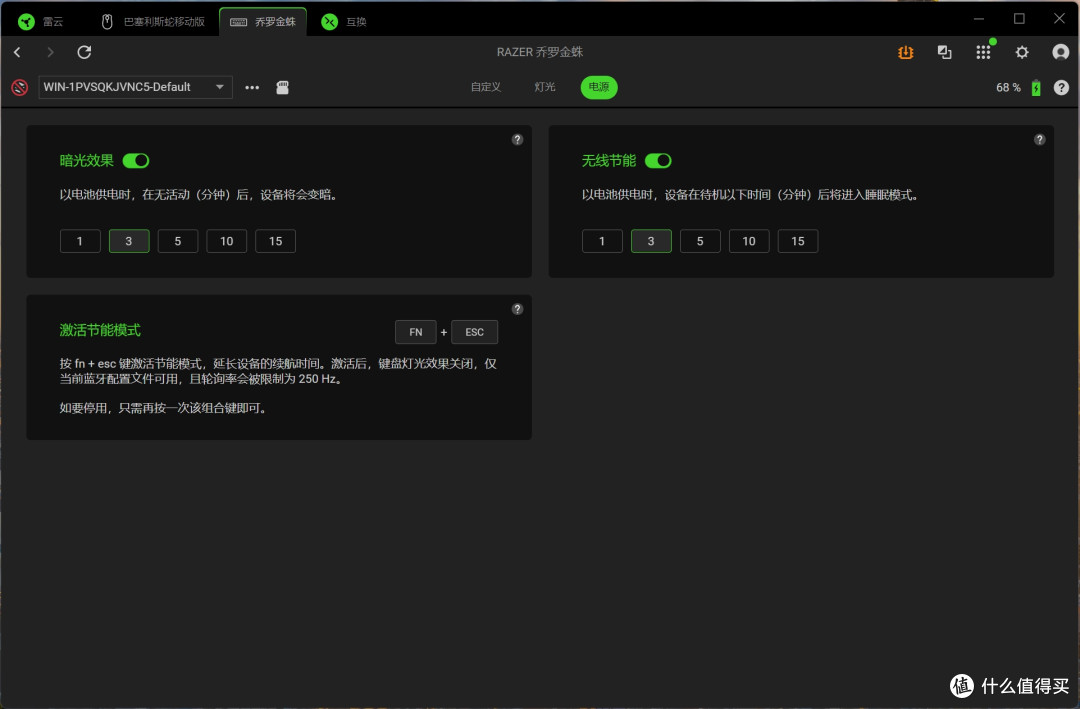This screenshot has width=1080, height=709.
Task: Click the refresh icon
Action: coord(84,52)
